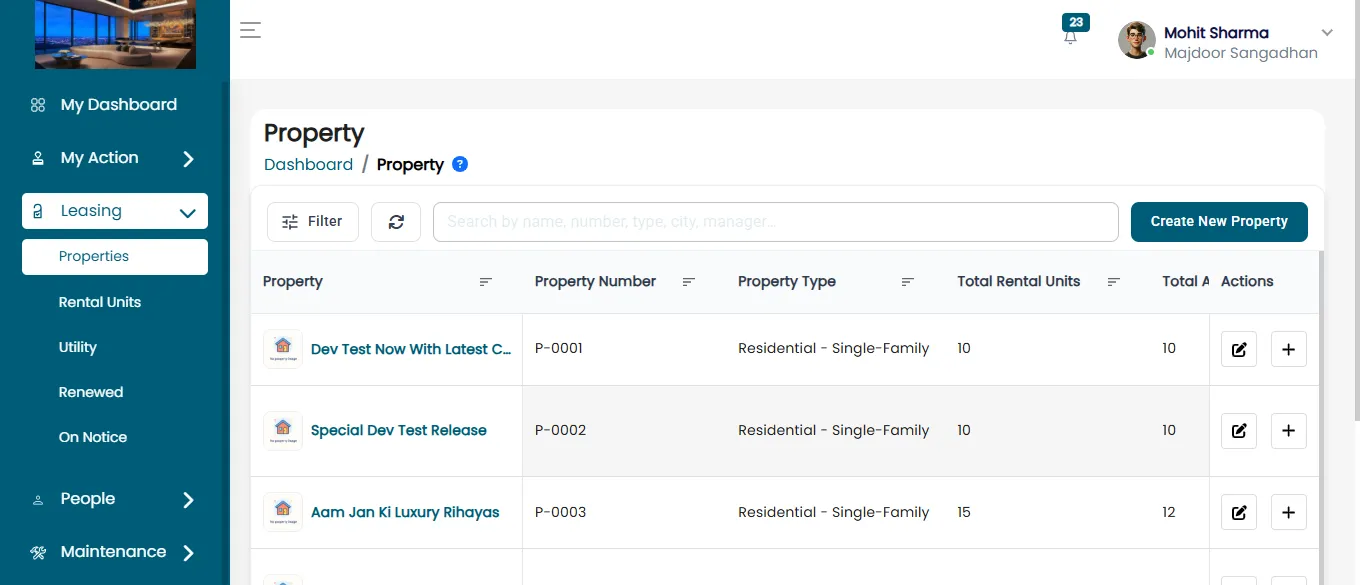Click the blue help question mark icon
1360x585 pixels.
[x=460, y=164]
